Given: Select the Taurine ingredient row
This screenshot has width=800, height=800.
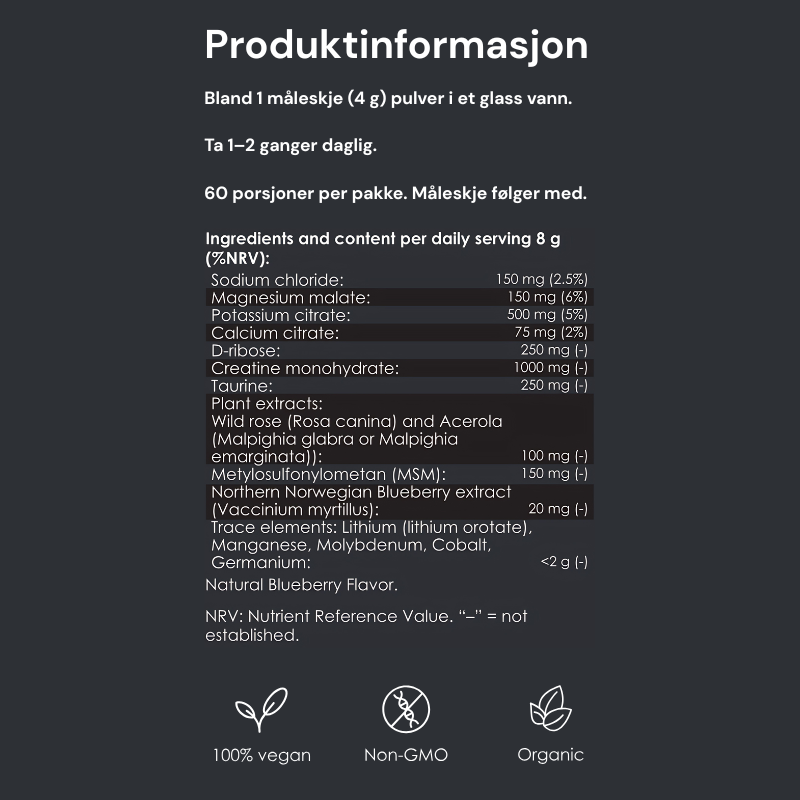Looking at the screenshot, I should click(399, 385).
